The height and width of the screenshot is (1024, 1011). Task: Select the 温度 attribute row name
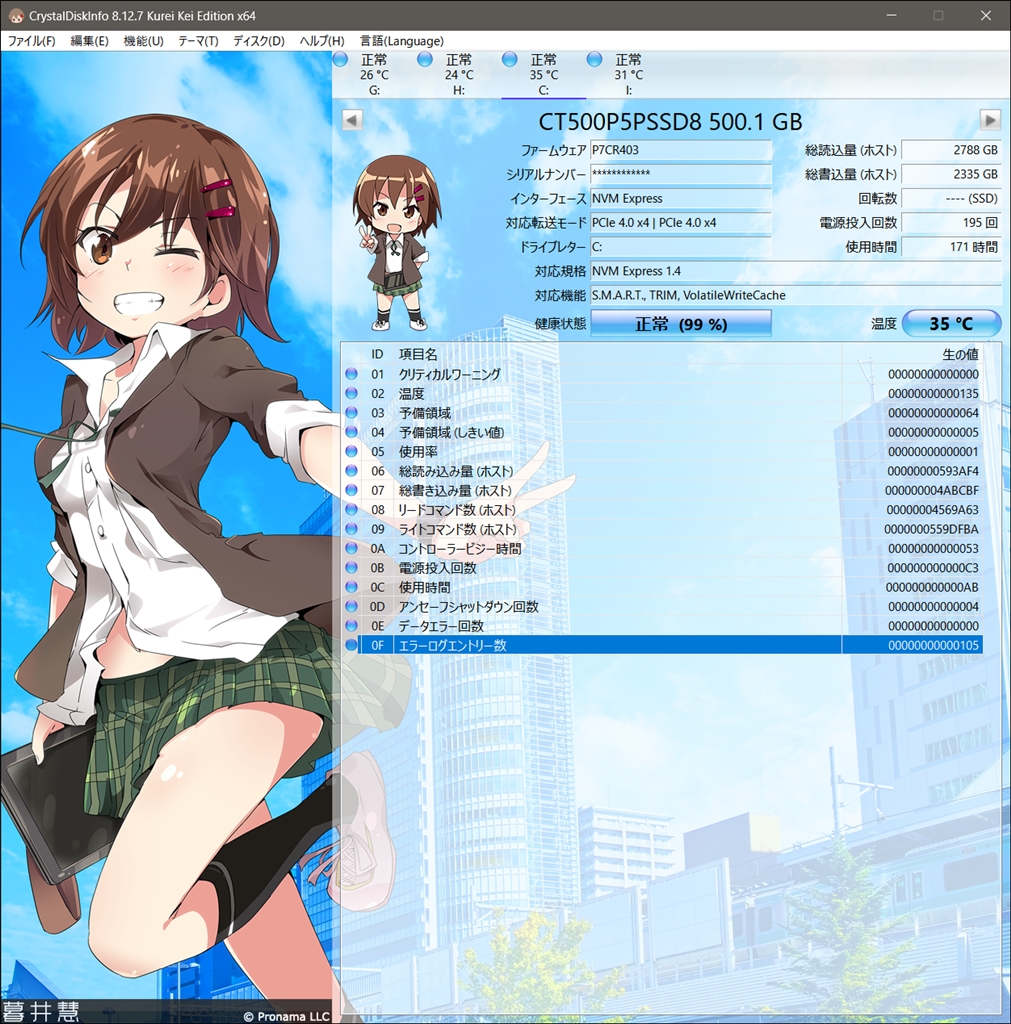[x=411, y=393]
